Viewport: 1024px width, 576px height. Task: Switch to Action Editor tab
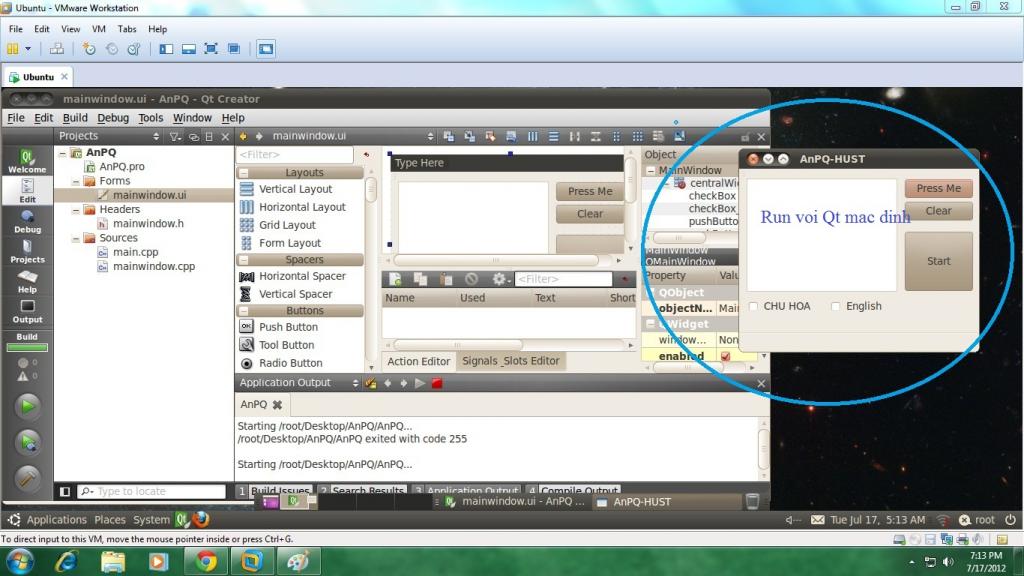419,361
